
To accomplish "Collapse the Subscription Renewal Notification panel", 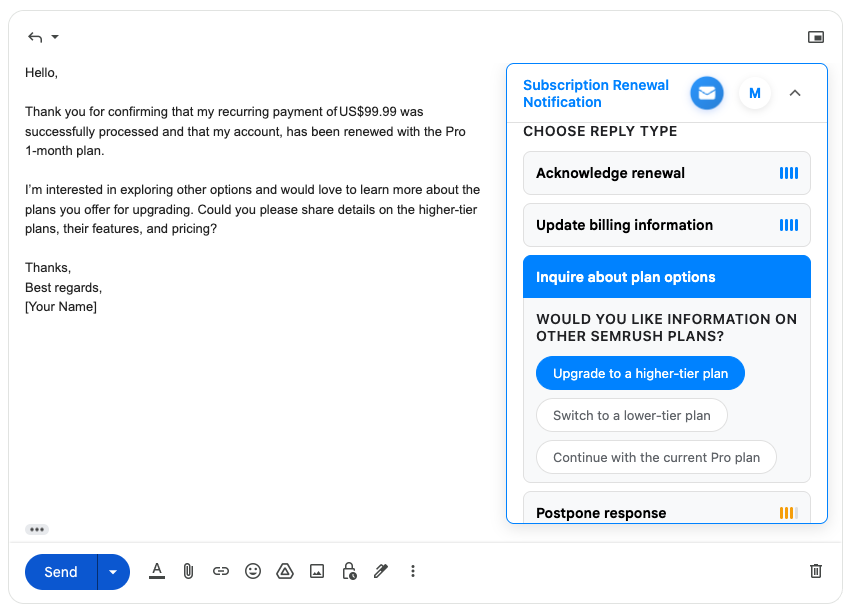I will [795, 93].
